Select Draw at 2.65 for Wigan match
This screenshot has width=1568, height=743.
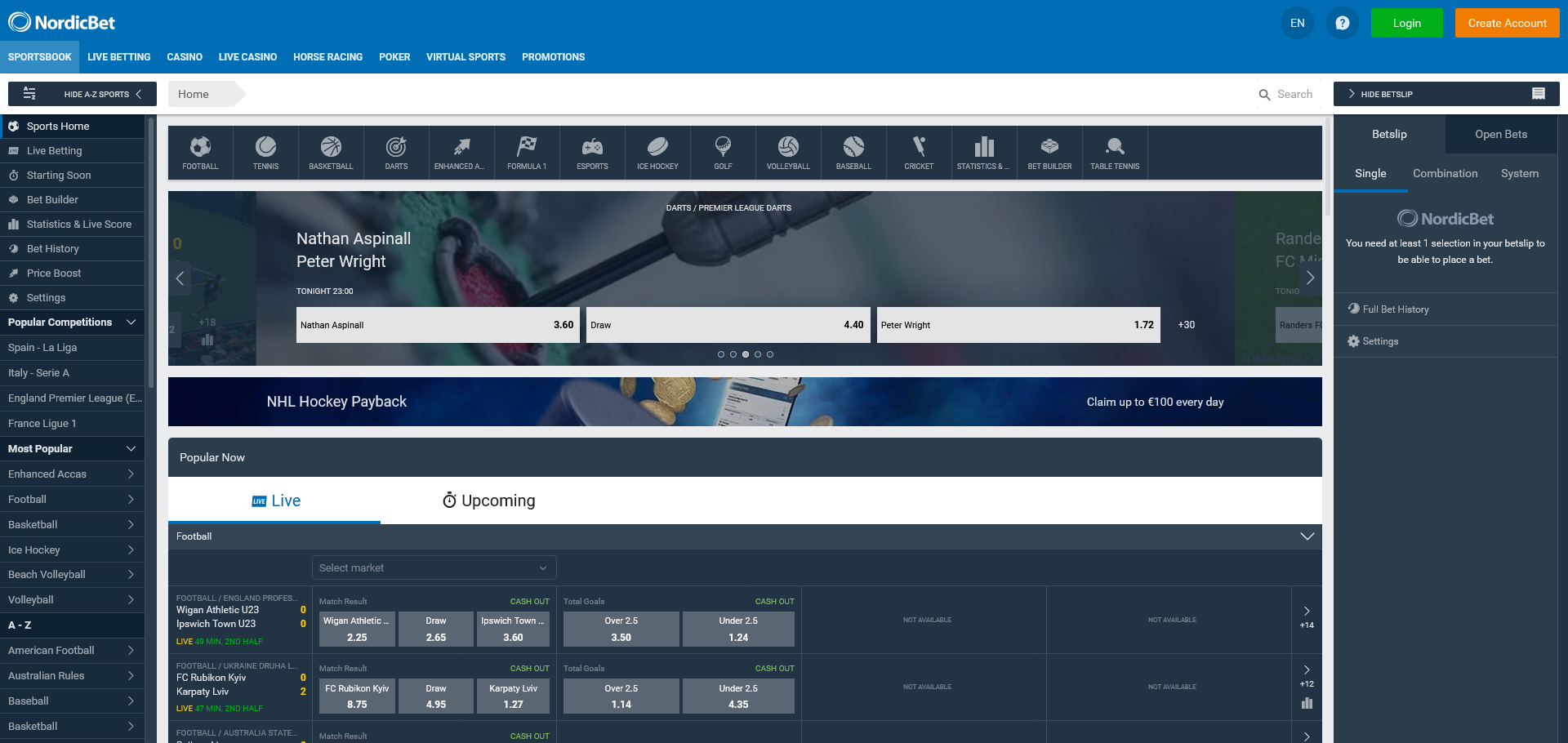point(436,630)
